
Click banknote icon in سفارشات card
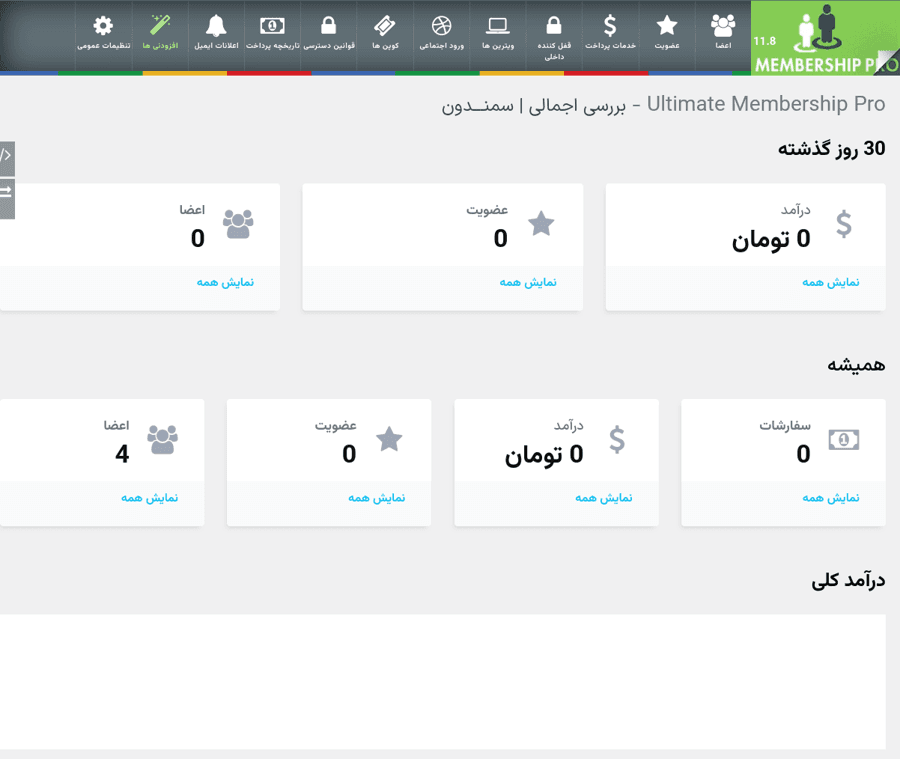(x=844, y=440)
